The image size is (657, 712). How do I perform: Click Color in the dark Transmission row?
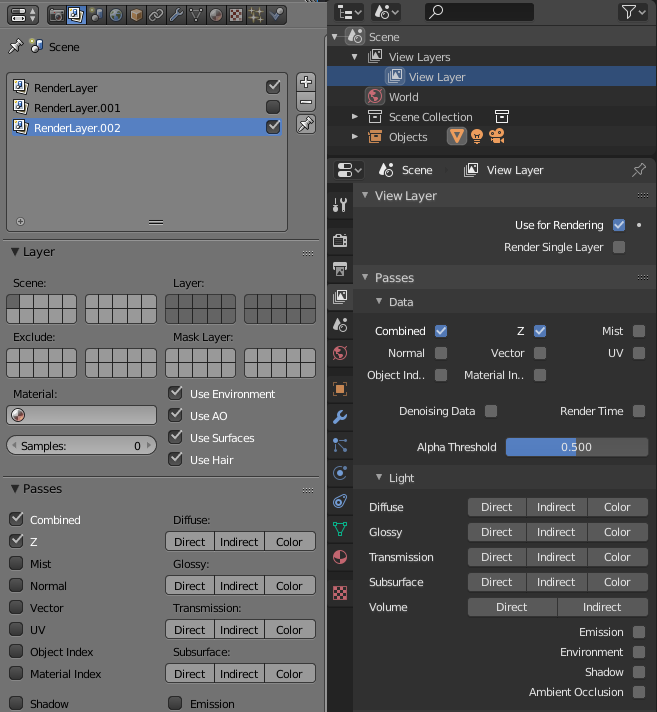[x=617, y=557]
